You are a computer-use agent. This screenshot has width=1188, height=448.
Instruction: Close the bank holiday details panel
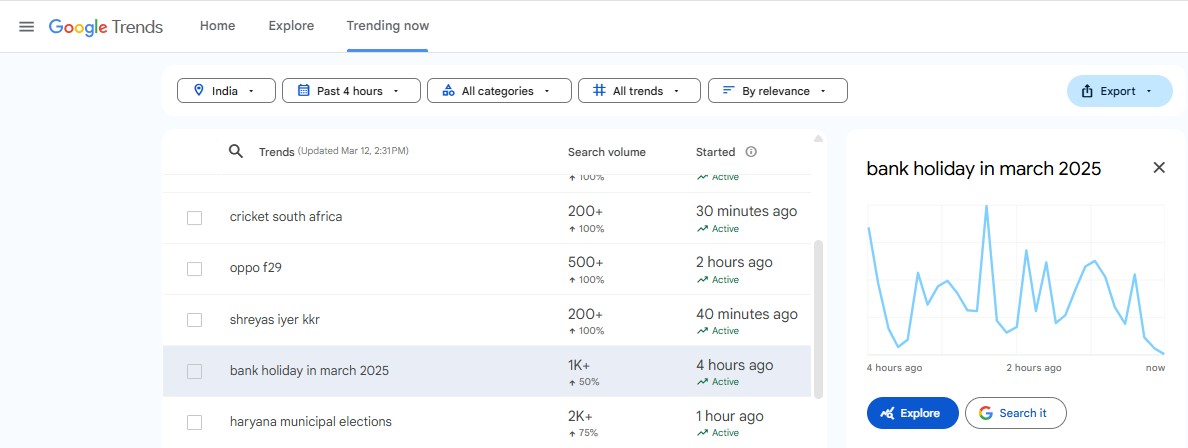1159,168
